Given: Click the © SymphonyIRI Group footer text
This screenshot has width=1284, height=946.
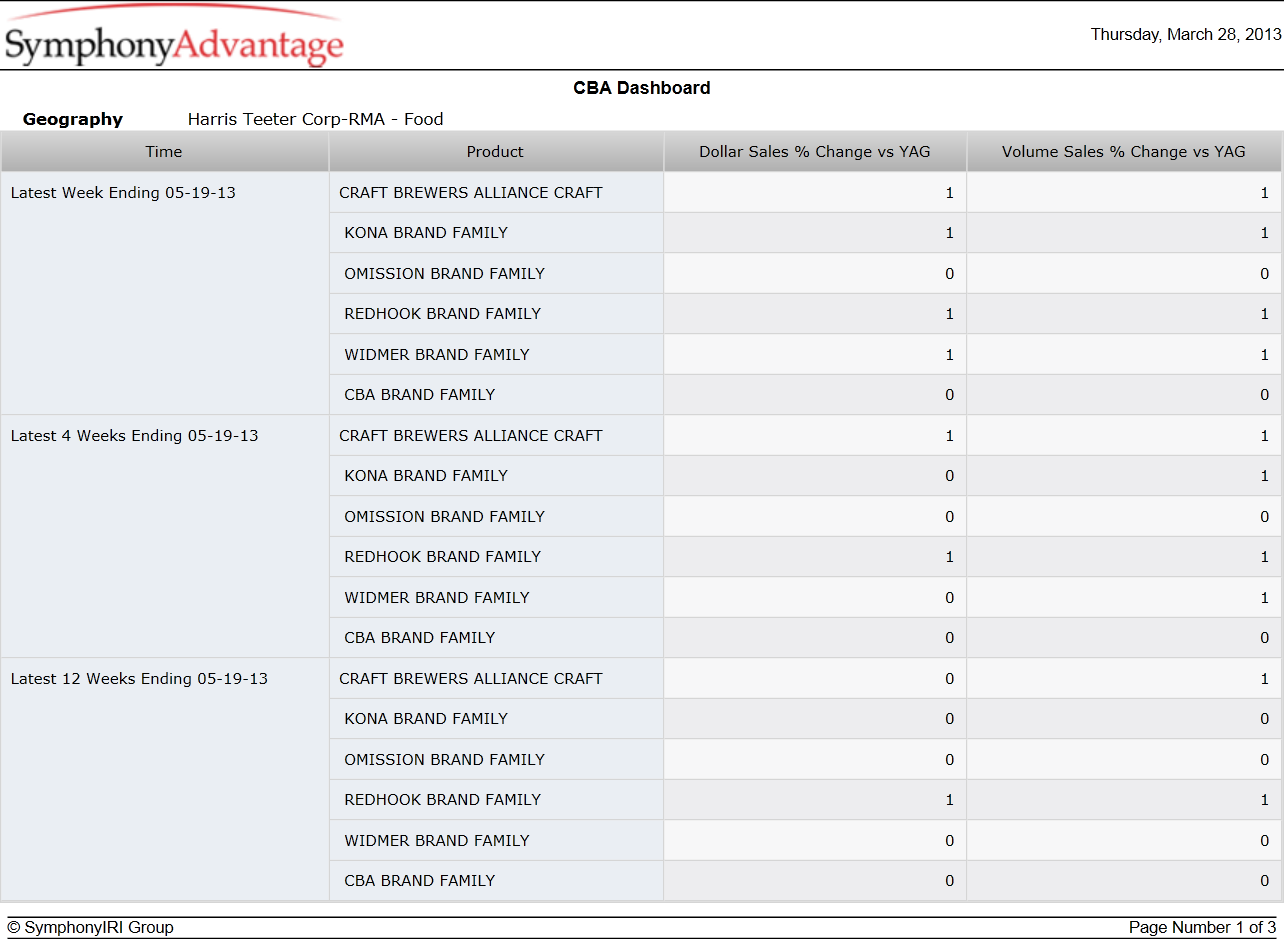Looking at the screenshot, I should click(x=90, y=928).
